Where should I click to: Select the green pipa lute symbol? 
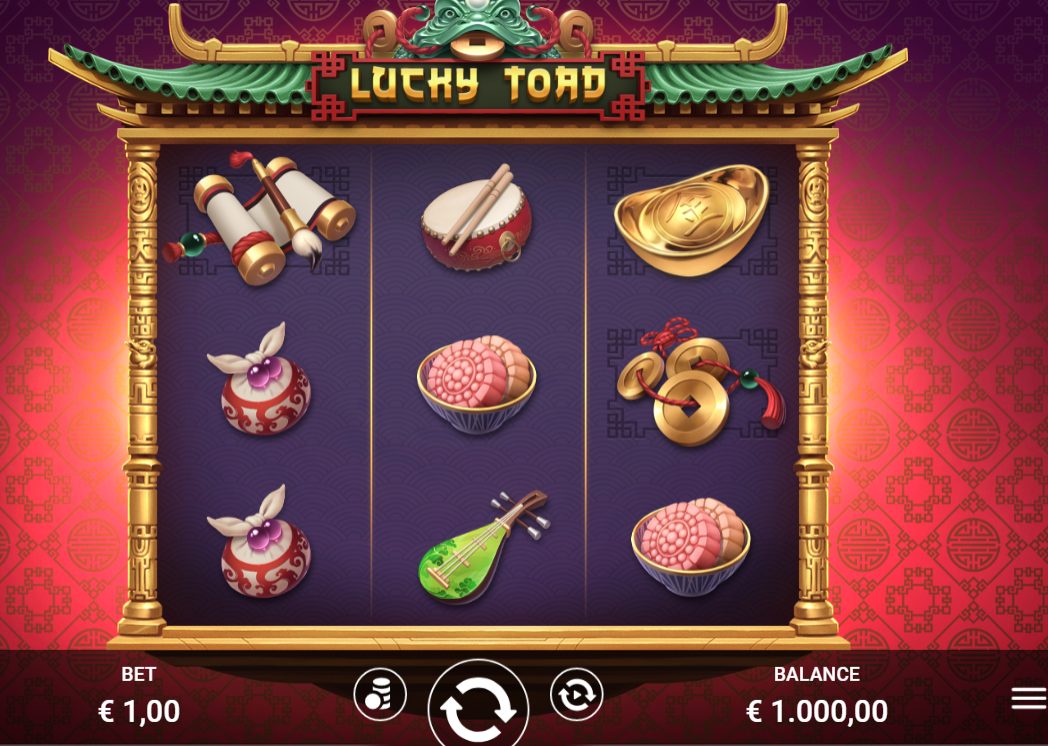tap(483, 547)
